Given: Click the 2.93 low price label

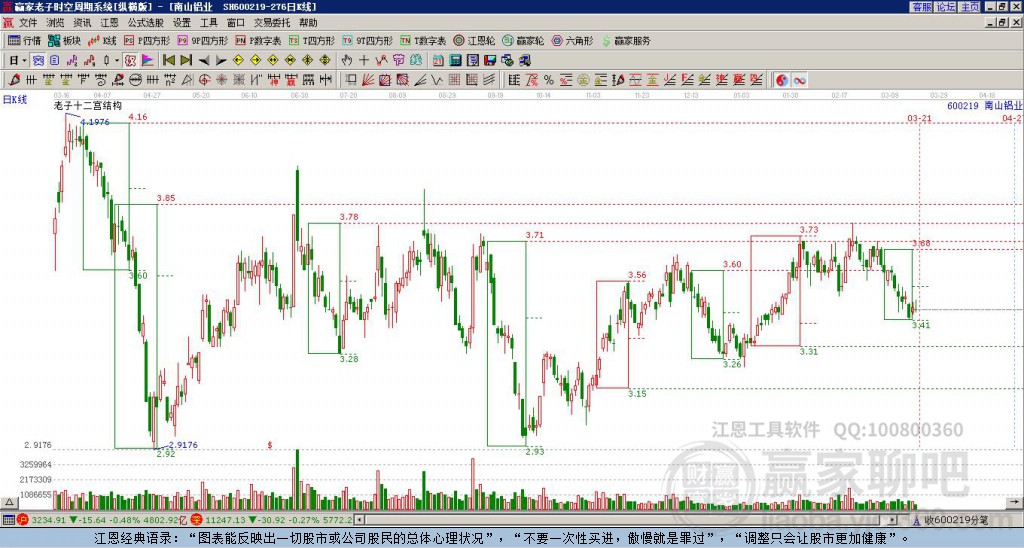Looking at the screenshot, I should click(535, 451).
